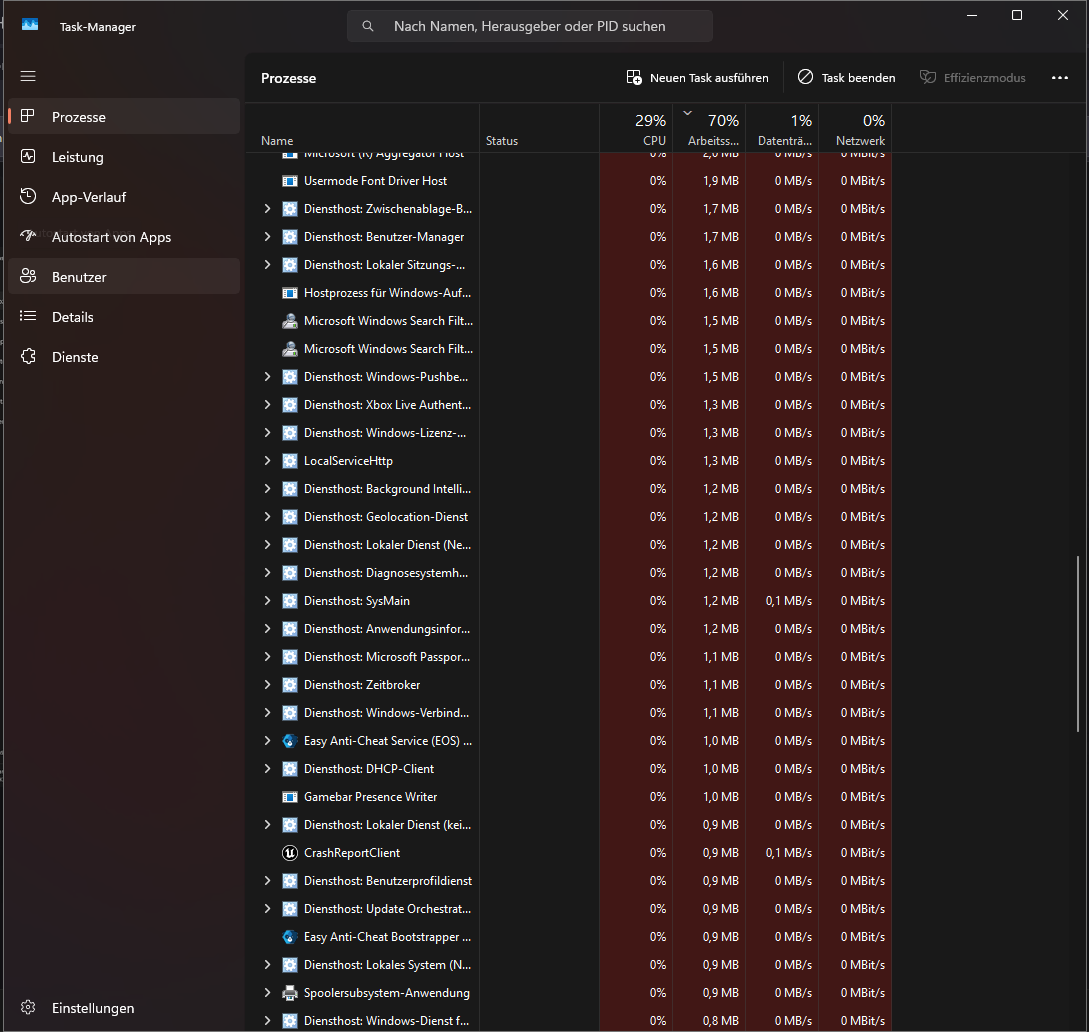Image resolution: width=1089 pixels, height=1032 pixels.
Task: Select Diensthost: Background Intelli... row
Action: (x=569, y=488)
